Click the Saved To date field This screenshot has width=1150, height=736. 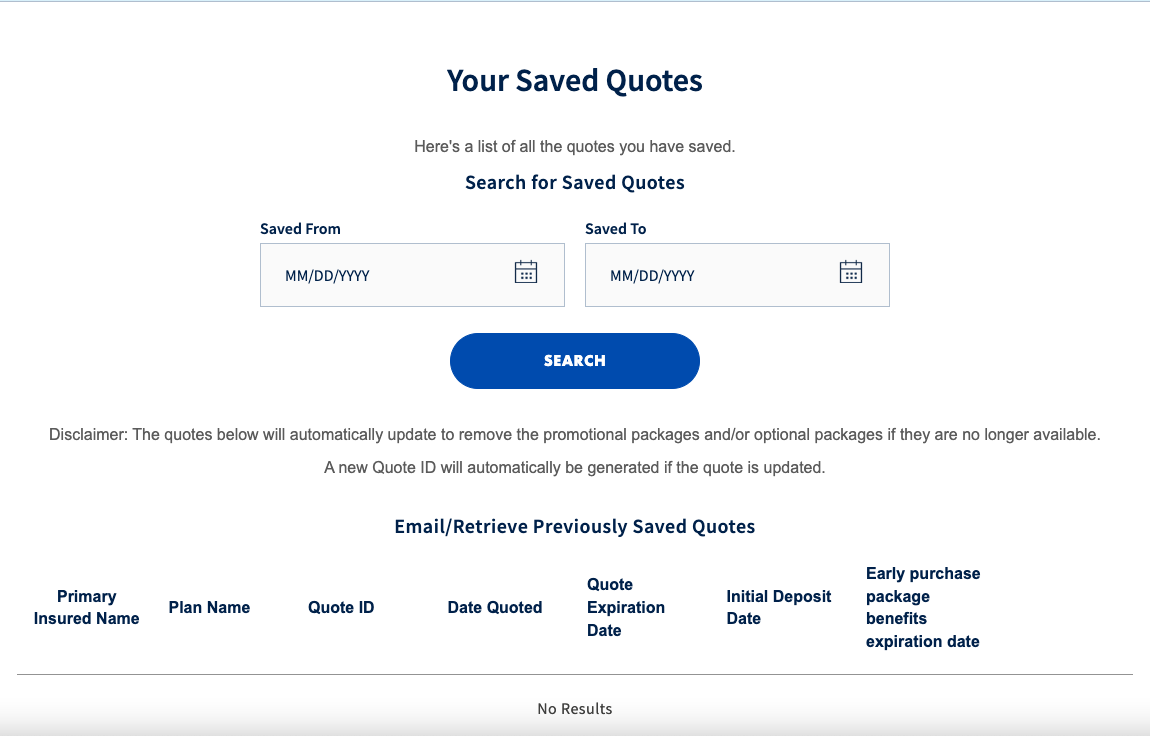[x=737, y=275]
